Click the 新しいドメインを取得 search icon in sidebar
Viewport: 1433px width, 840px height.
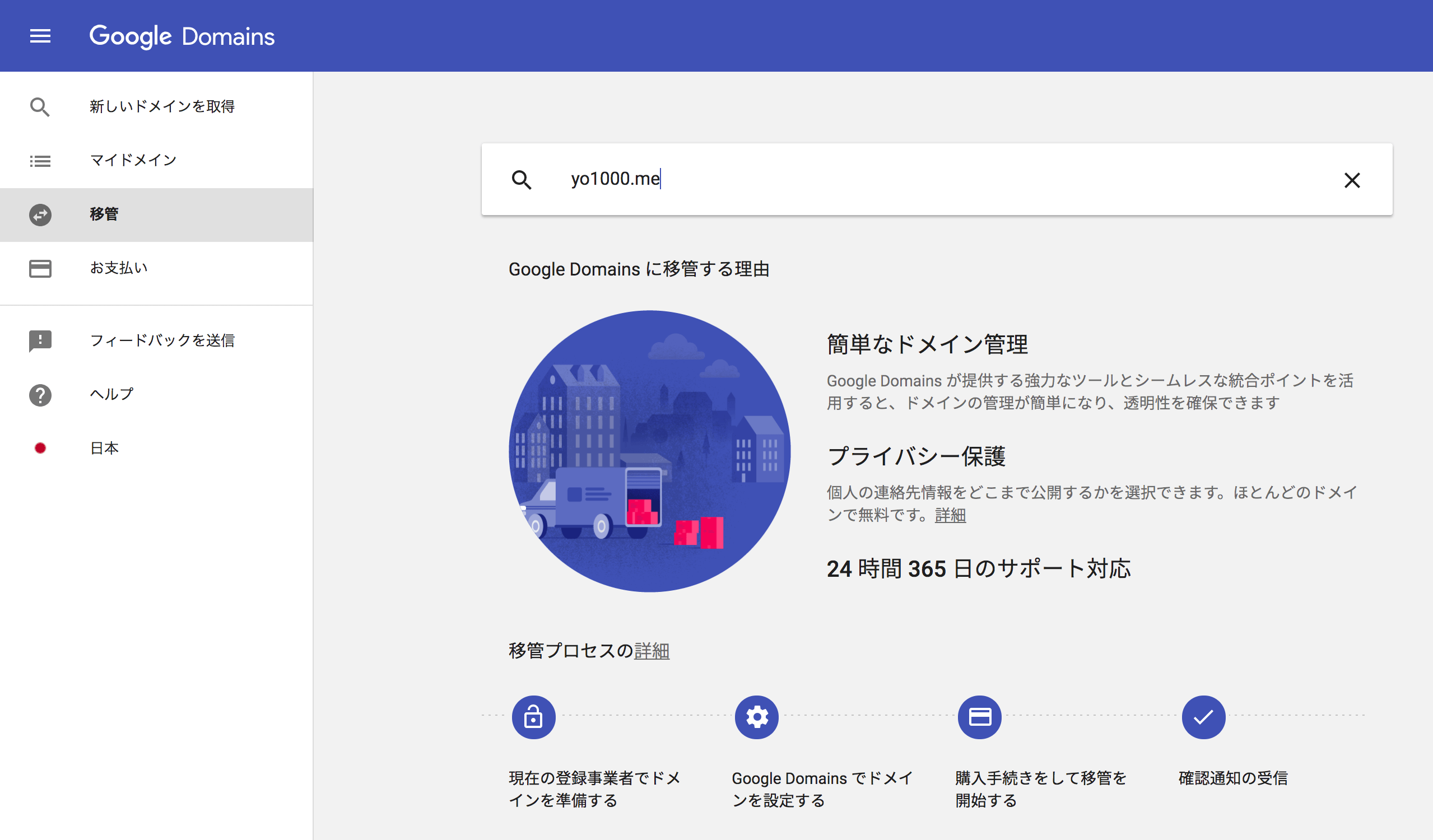[40, 107]
